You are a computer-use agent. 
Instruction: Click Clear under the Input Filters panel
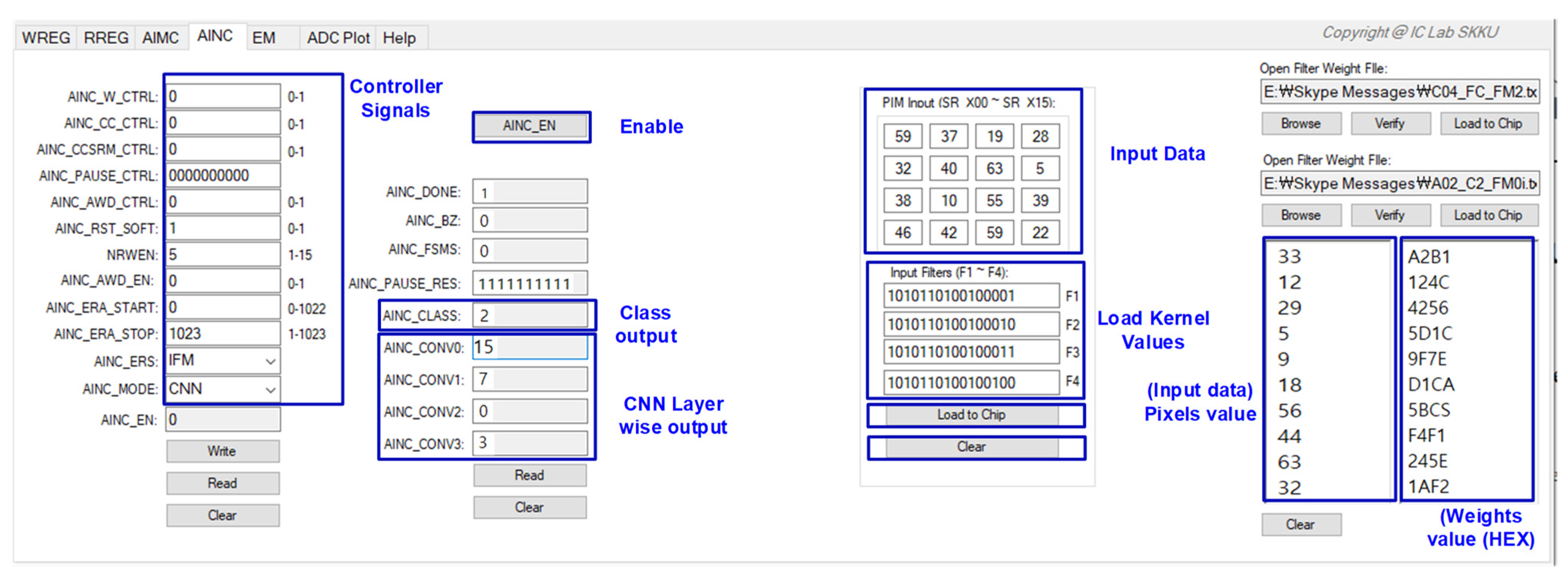[971, 447]
